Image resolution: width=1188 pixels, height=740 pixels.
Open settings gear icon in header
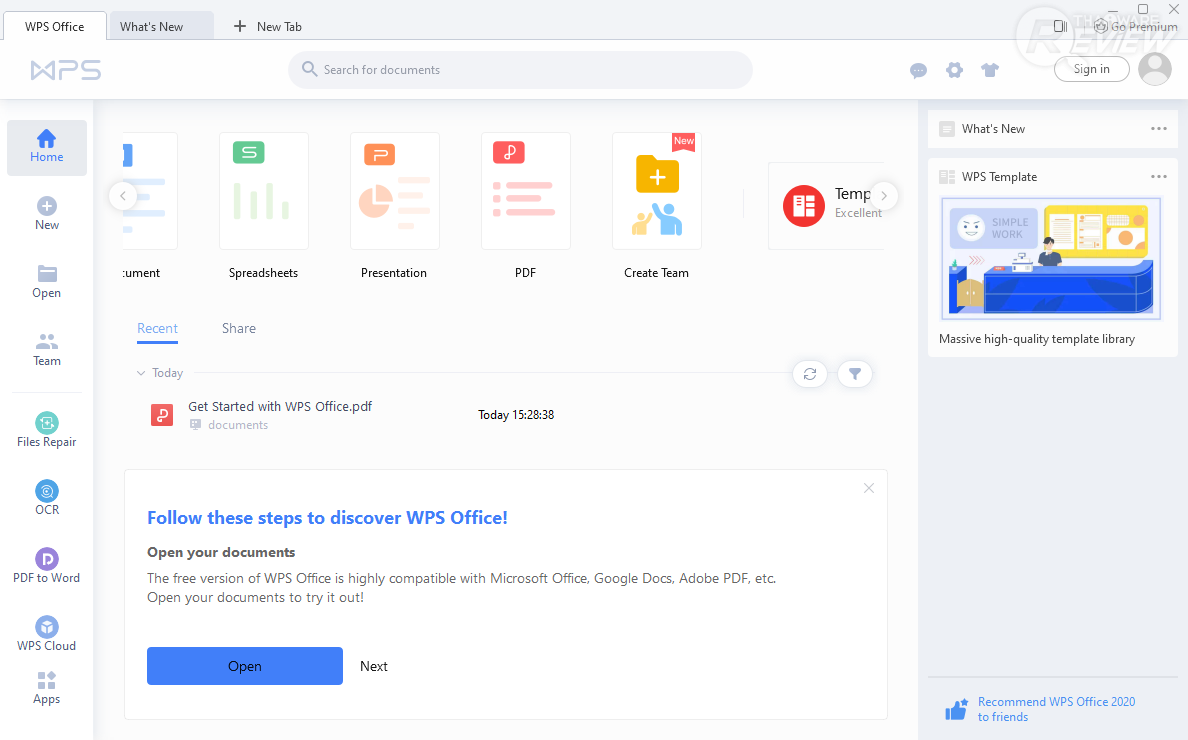(955, 70)
